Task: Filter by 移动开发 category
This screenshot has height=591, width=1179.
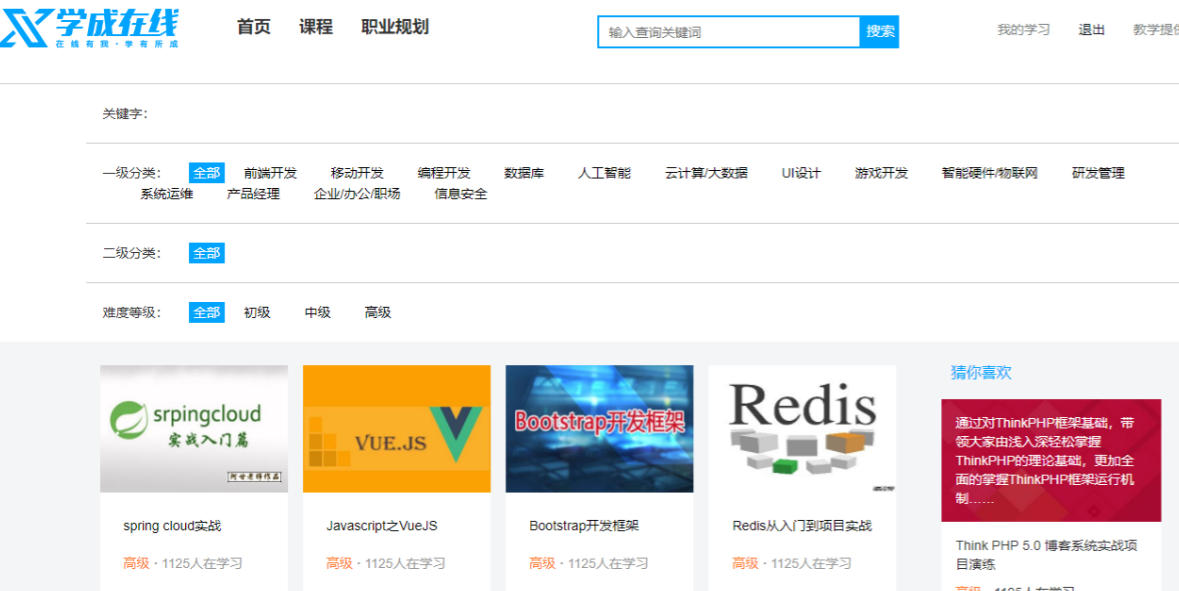Action: 357,173
